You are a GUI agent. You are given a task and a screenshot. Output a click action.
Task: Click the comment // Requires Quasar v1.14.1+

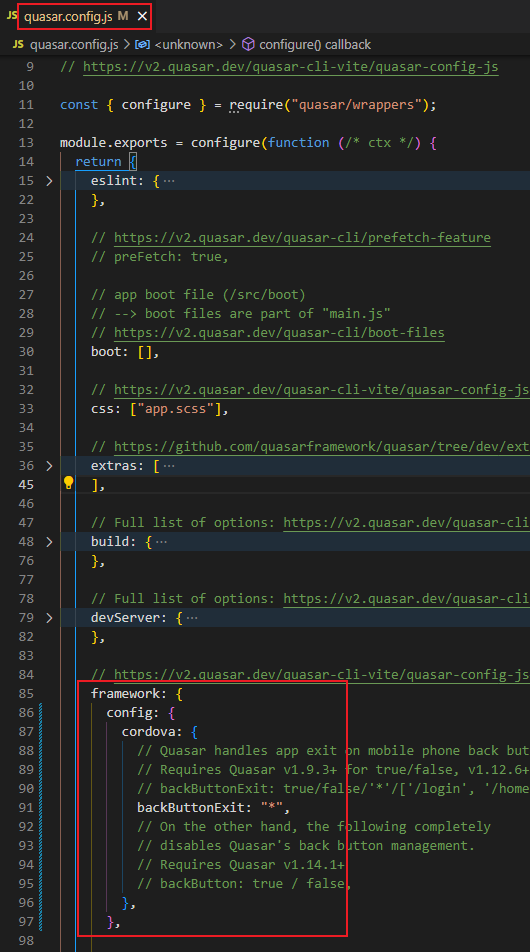coord(240,865)
